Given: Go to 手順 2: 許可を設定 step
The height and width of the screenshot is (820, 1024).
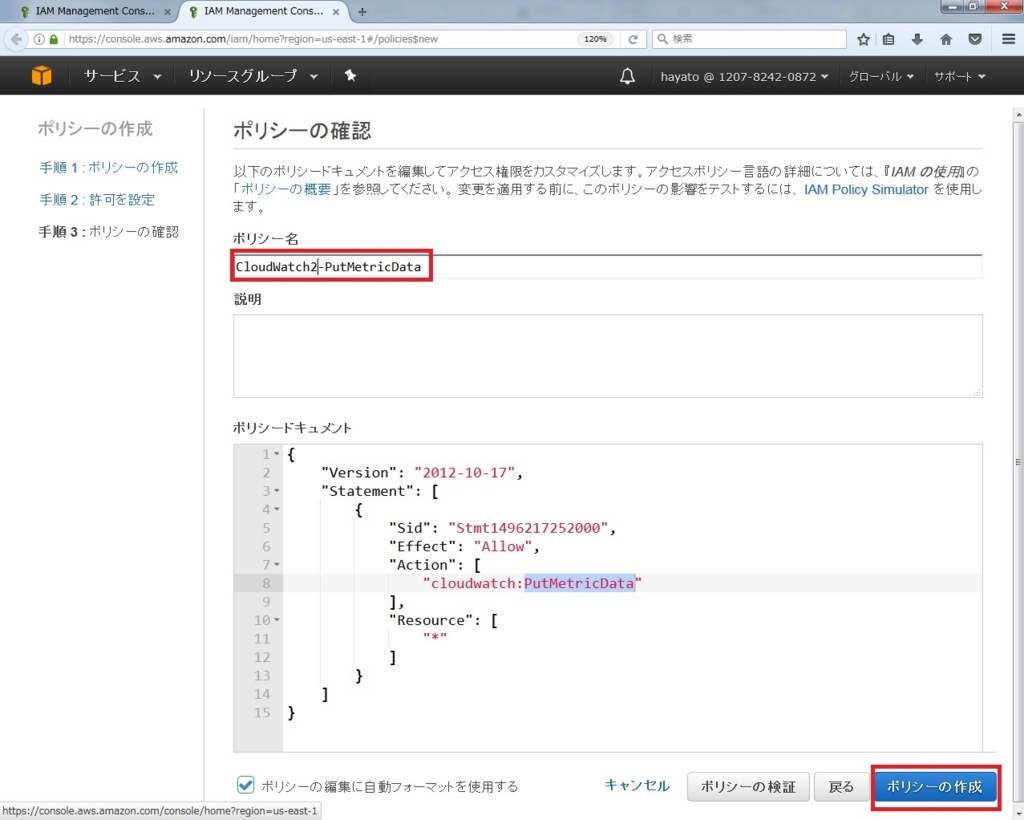Looking at the screenshot, I should coord(97,200).
